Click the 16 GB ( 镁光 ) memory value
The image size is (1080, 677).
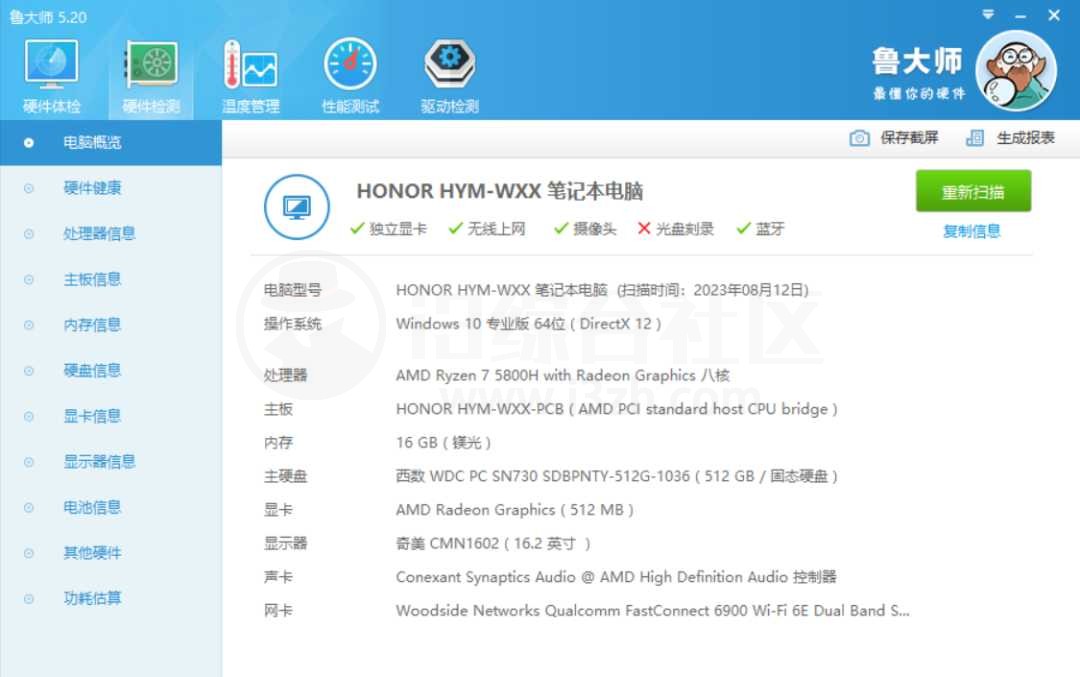(444, 443)
